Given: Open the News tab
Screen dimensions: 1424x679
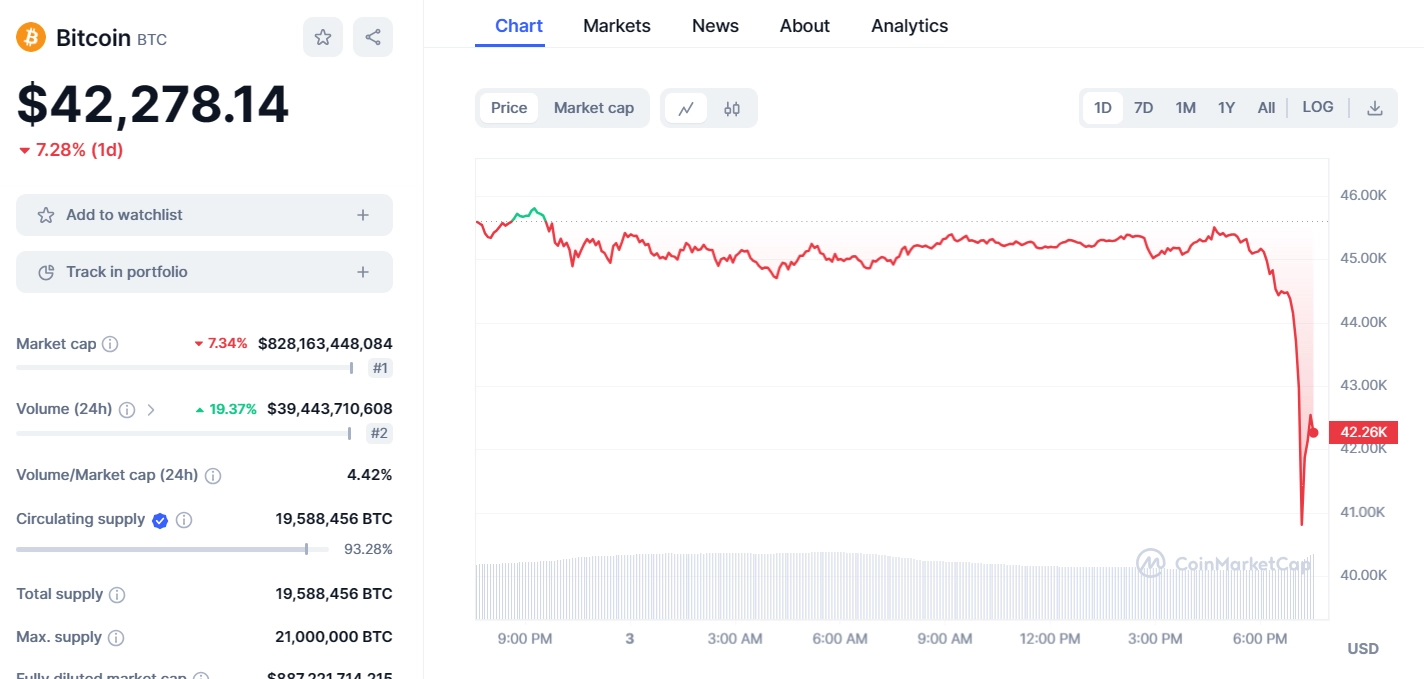Looking at the screenshot, I should point(715,26).
